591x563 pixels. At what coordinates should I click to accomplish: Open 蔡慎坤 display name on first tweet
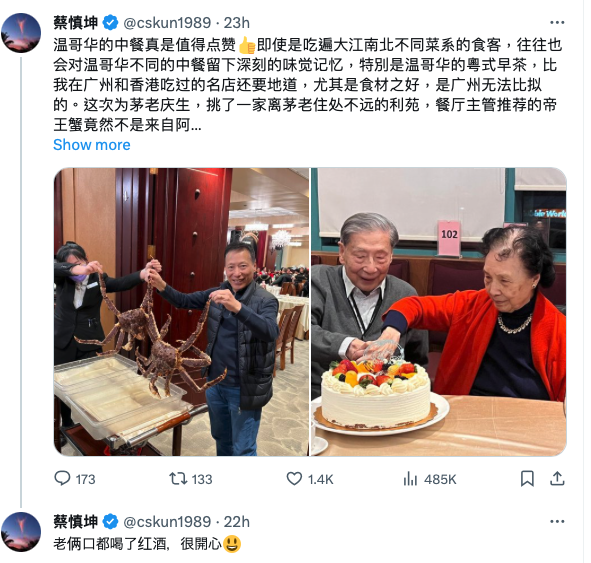[76, 23]
